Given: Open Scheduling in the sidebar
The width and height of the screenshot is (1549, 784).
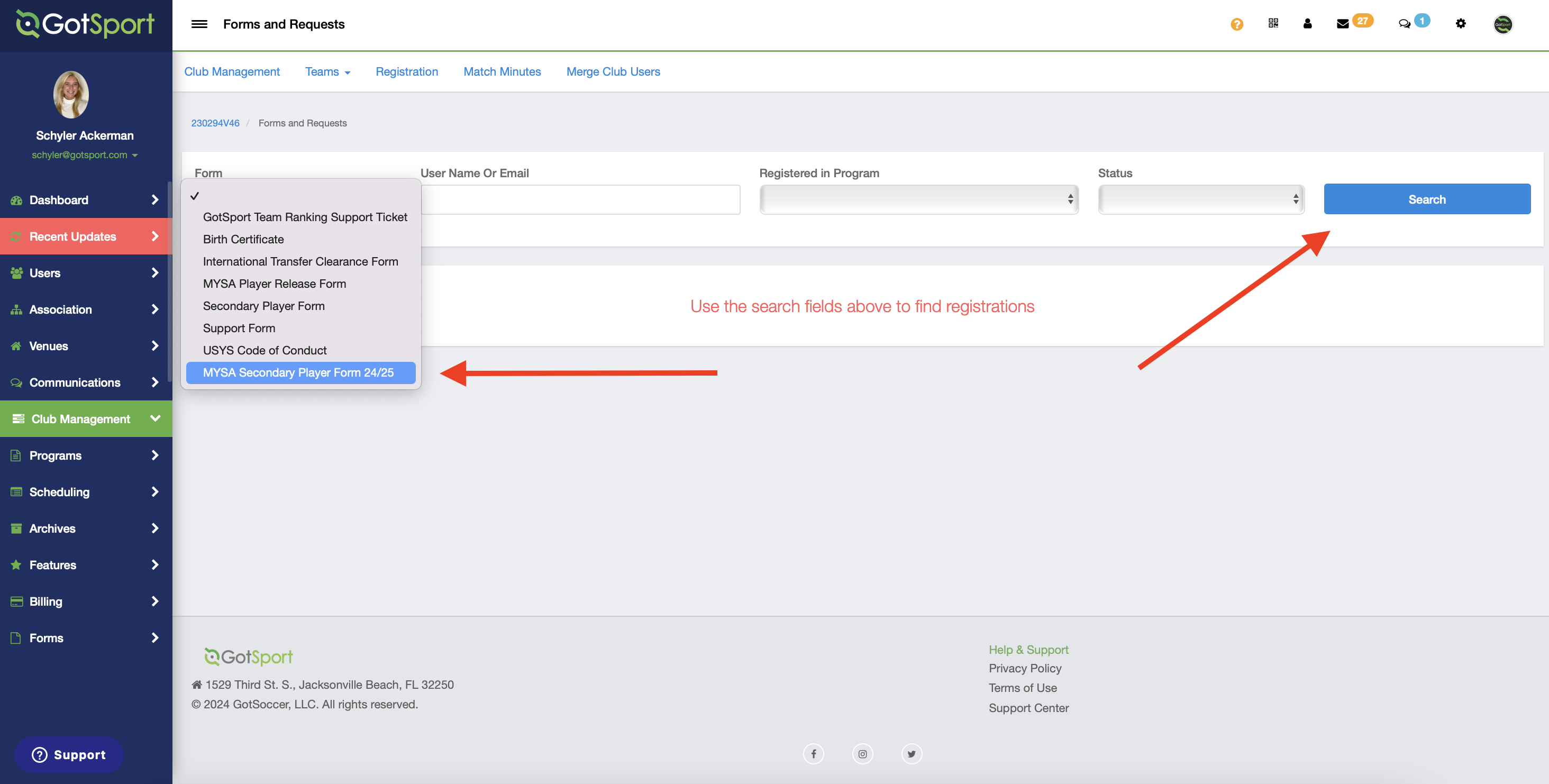Looking at the screenshot, I should point(86,492).
